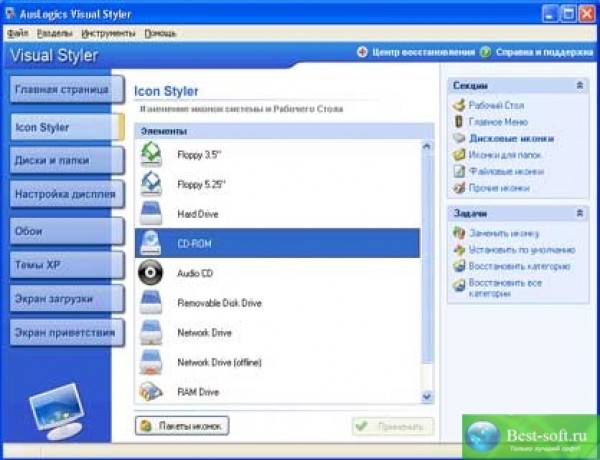Select the Hard Drive icon

point(151,214)
